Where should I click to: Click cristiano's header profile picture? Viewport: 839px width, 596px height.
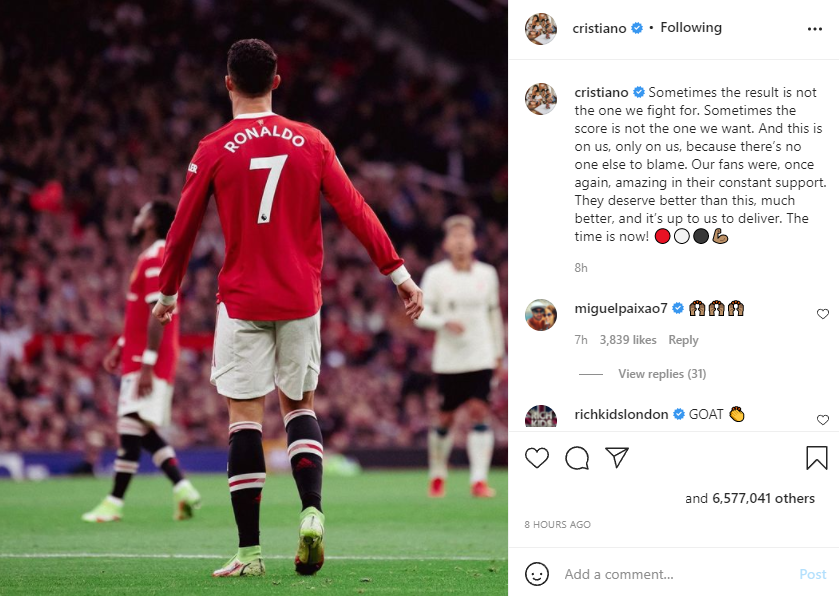(540, 29)
